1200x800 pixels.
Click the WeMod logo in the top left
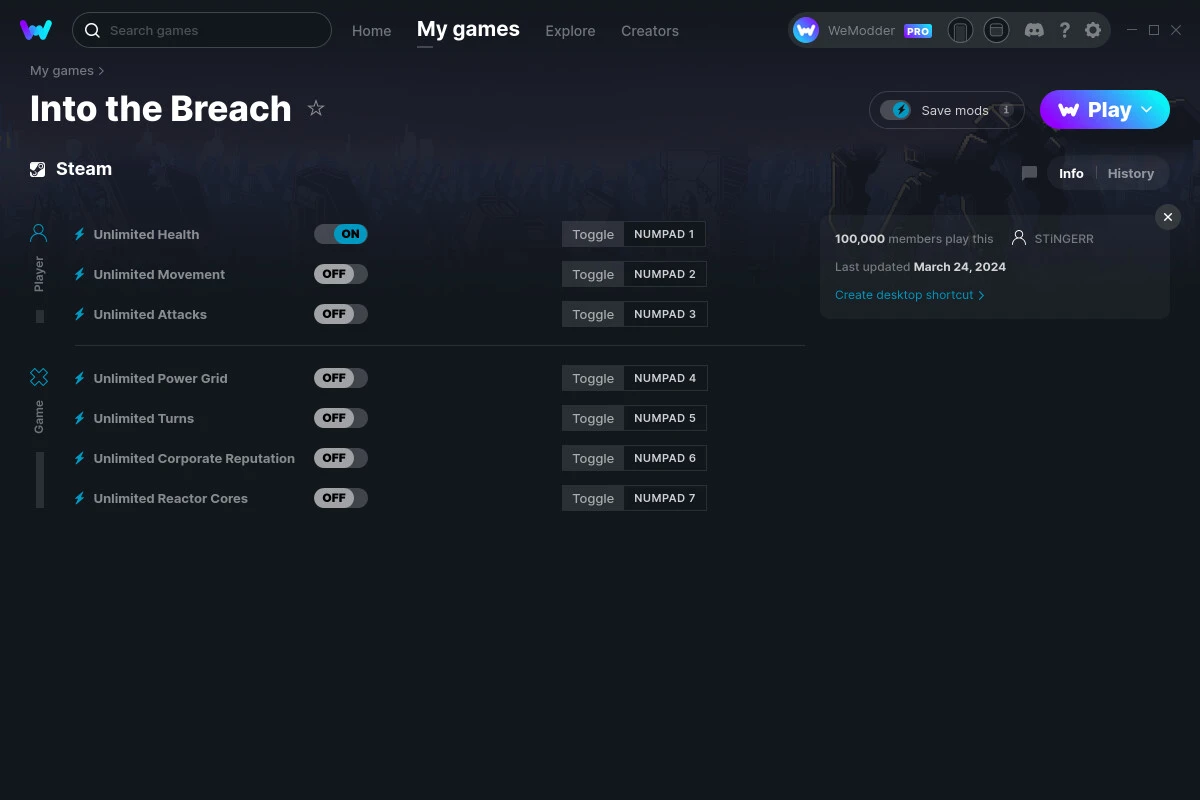click(x=36, y=30)
